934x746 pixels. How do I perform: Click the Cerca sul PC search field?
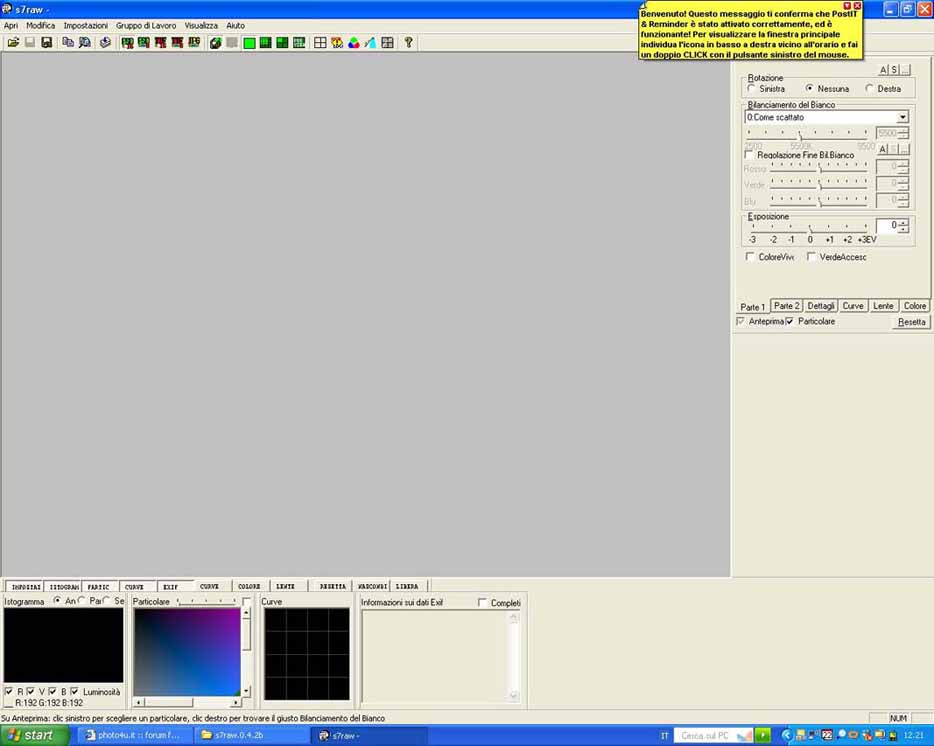point(714,735)
